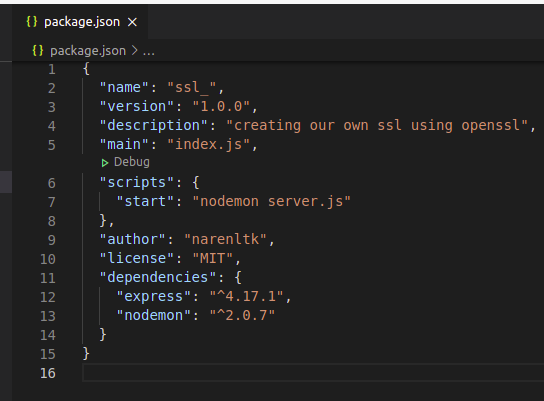
Task: Click the breadcrumb chevron separator
Action: pos(134,51)
